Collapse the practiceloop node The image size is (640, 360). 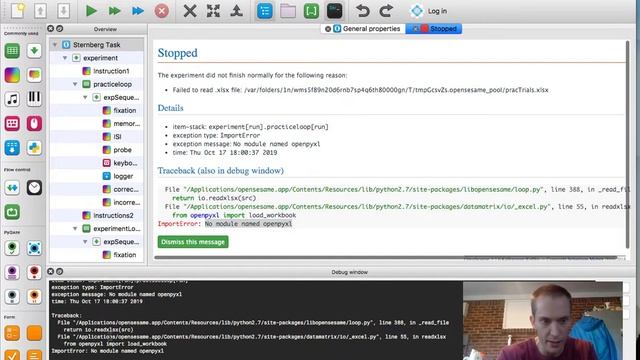(x=75, y=84)
